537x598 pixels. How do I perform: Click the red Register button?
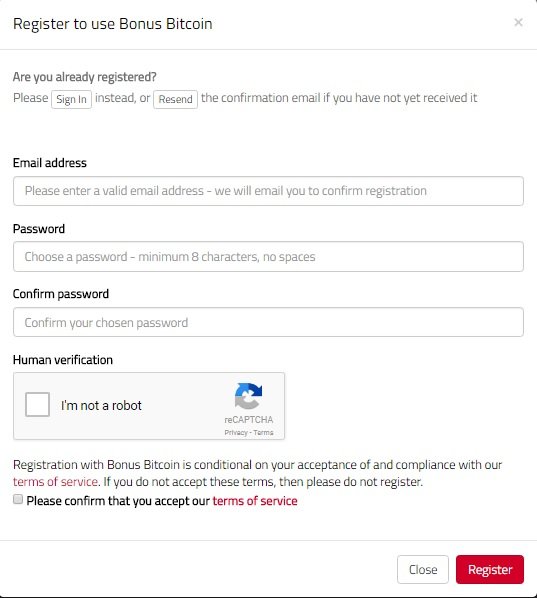click(x=490, y=569)
